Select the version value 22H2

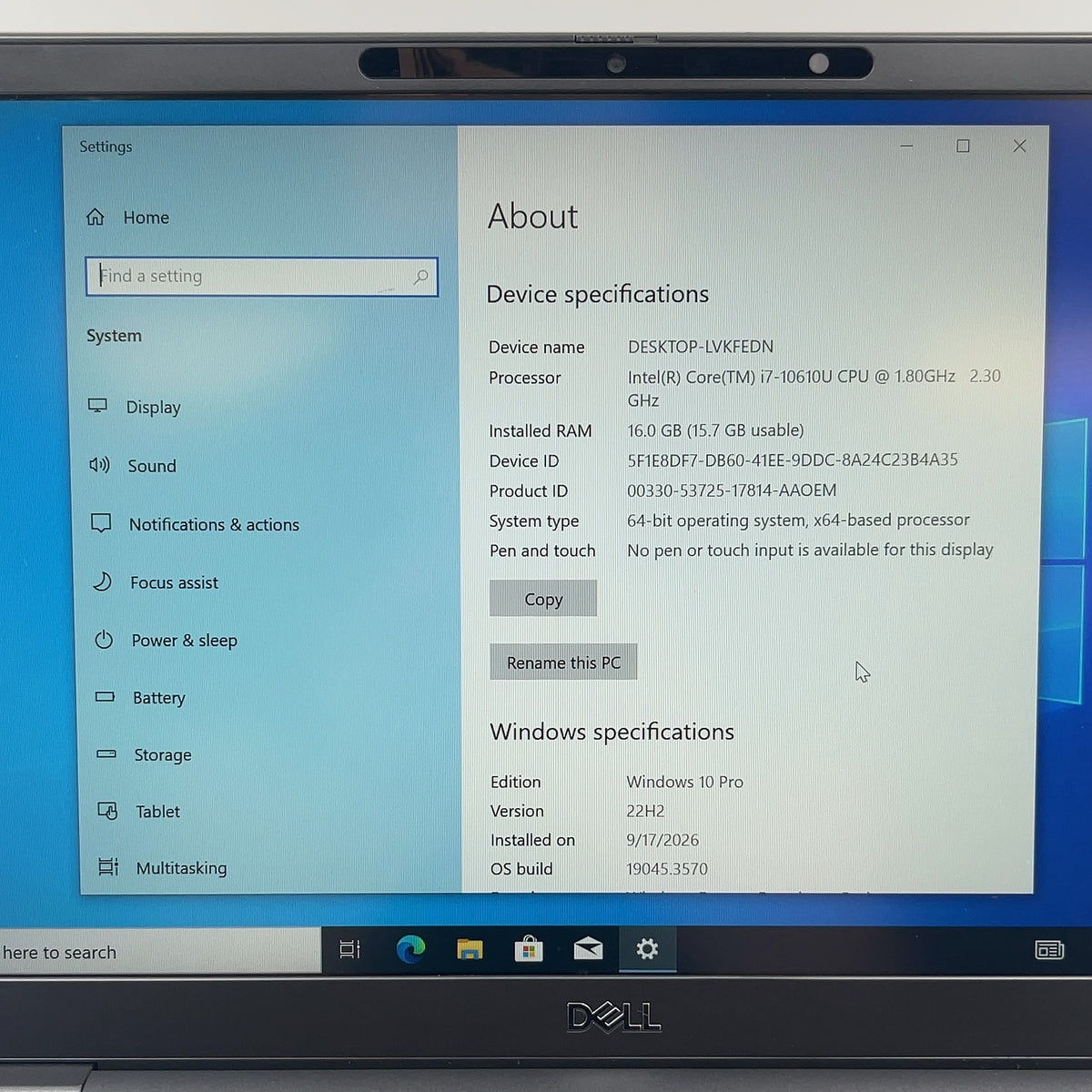645,811
